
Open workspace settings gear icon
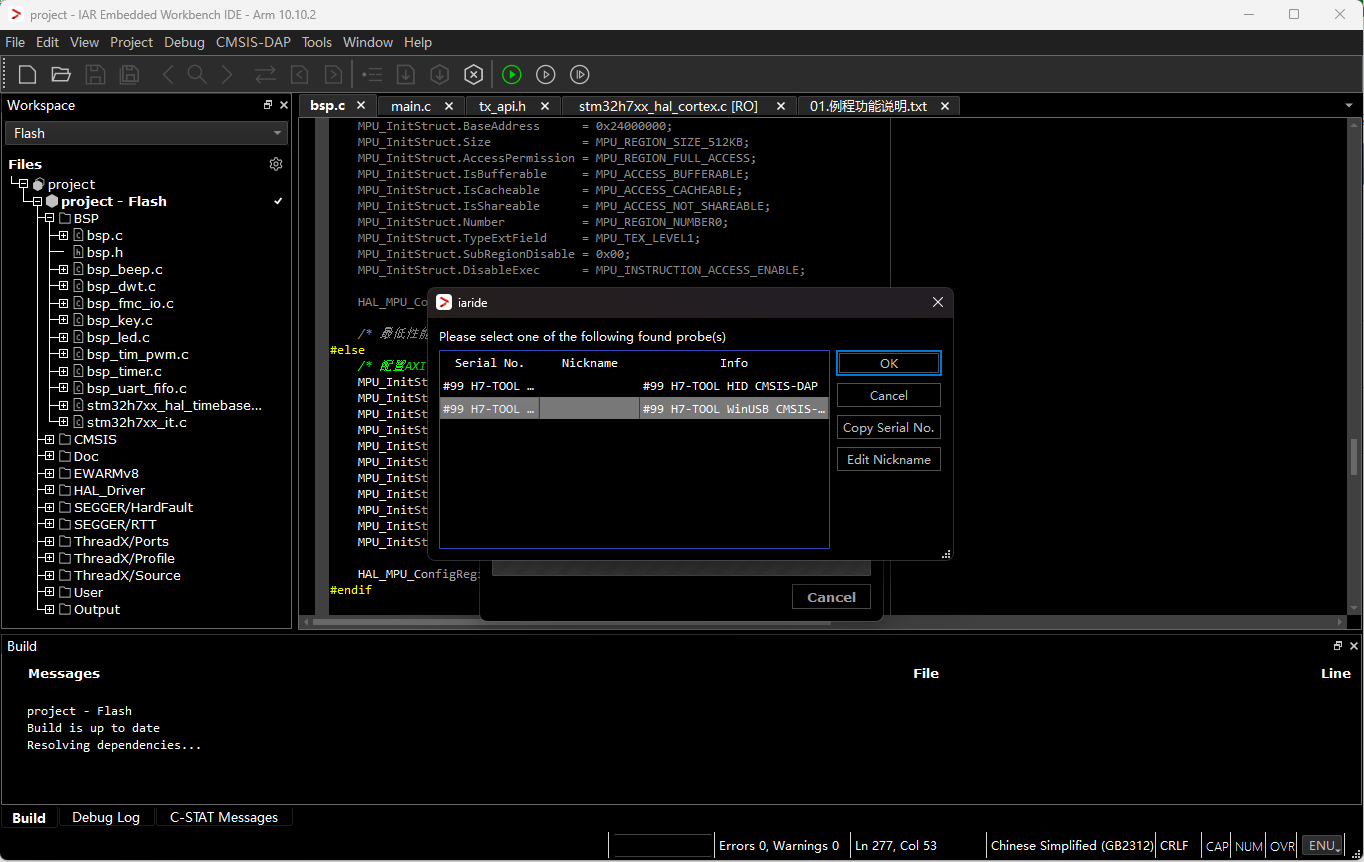pyautogui.click(x=276, y=164)
